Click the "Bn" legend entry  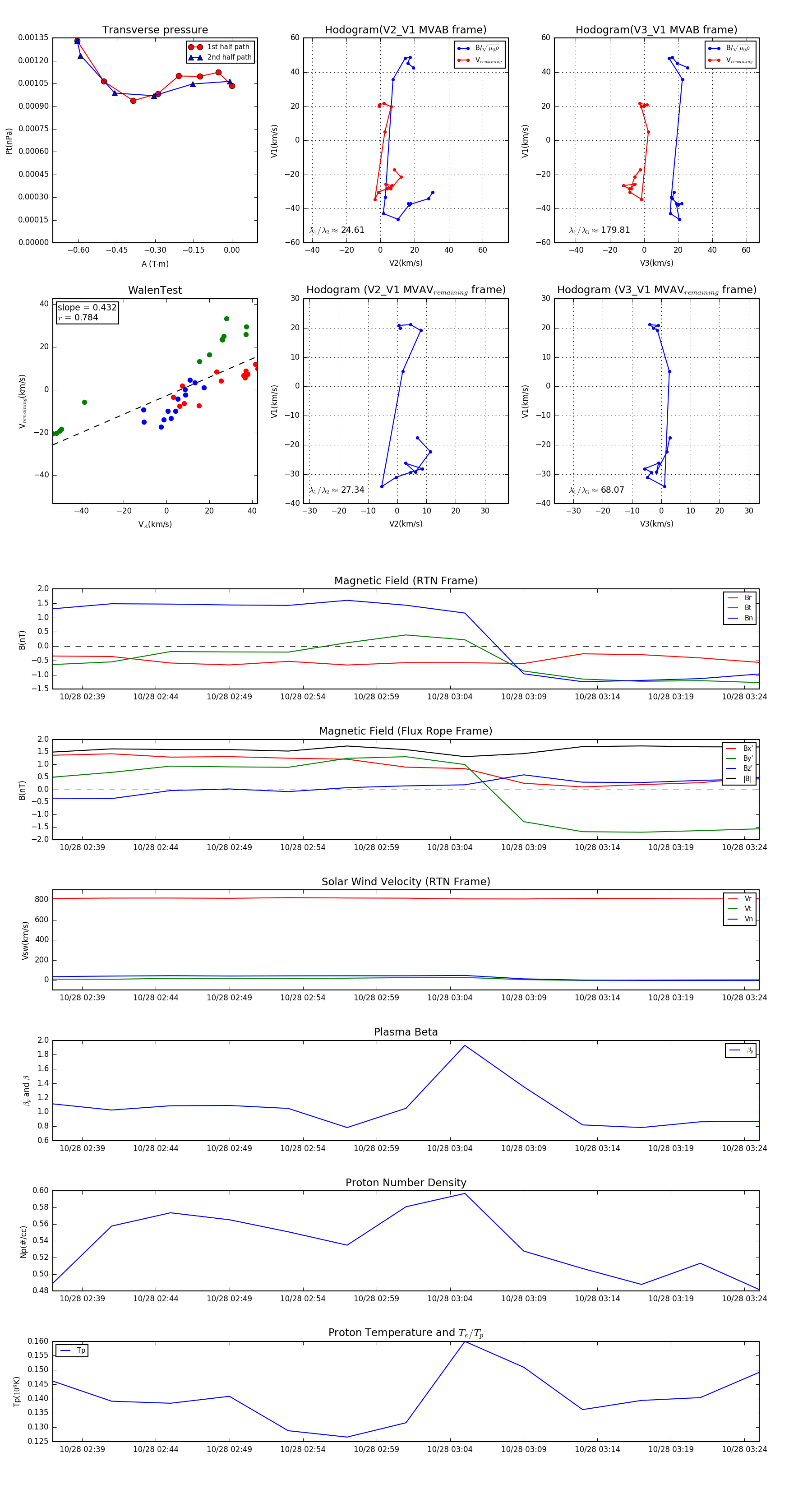tap(740, 618)
